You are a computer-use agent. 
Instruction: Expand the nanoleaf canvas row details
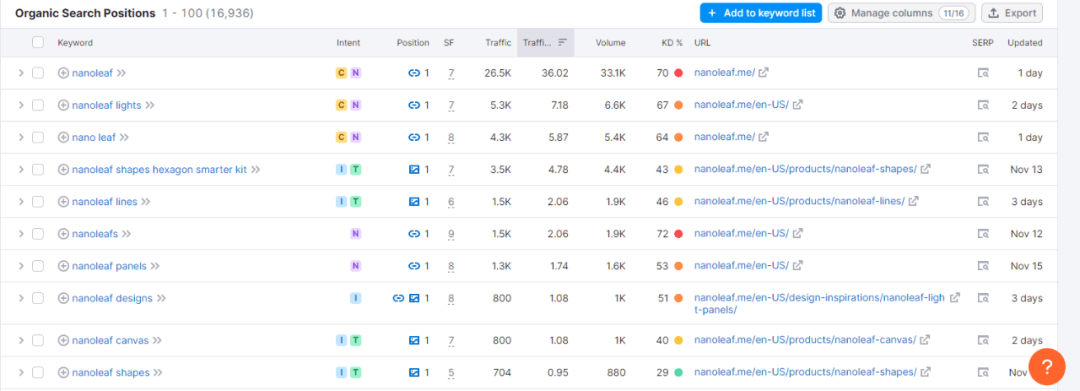click(x=21, y=340)
